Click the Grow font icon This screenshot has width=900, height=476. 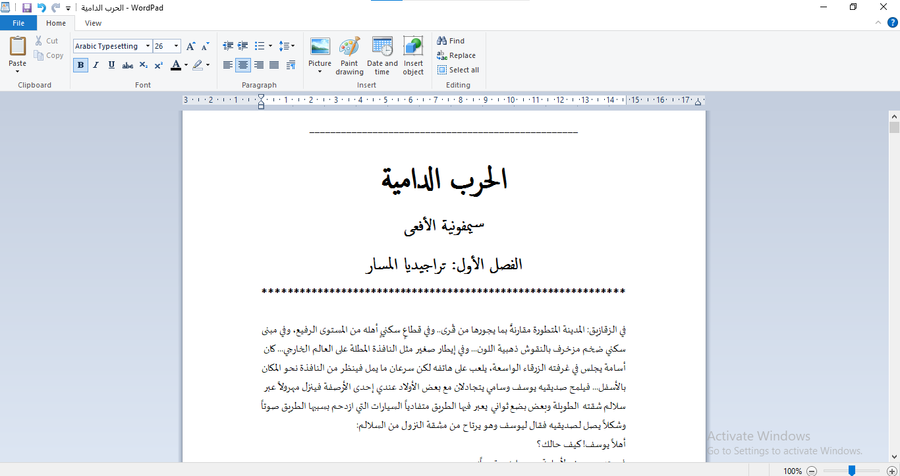pos(191,46)
